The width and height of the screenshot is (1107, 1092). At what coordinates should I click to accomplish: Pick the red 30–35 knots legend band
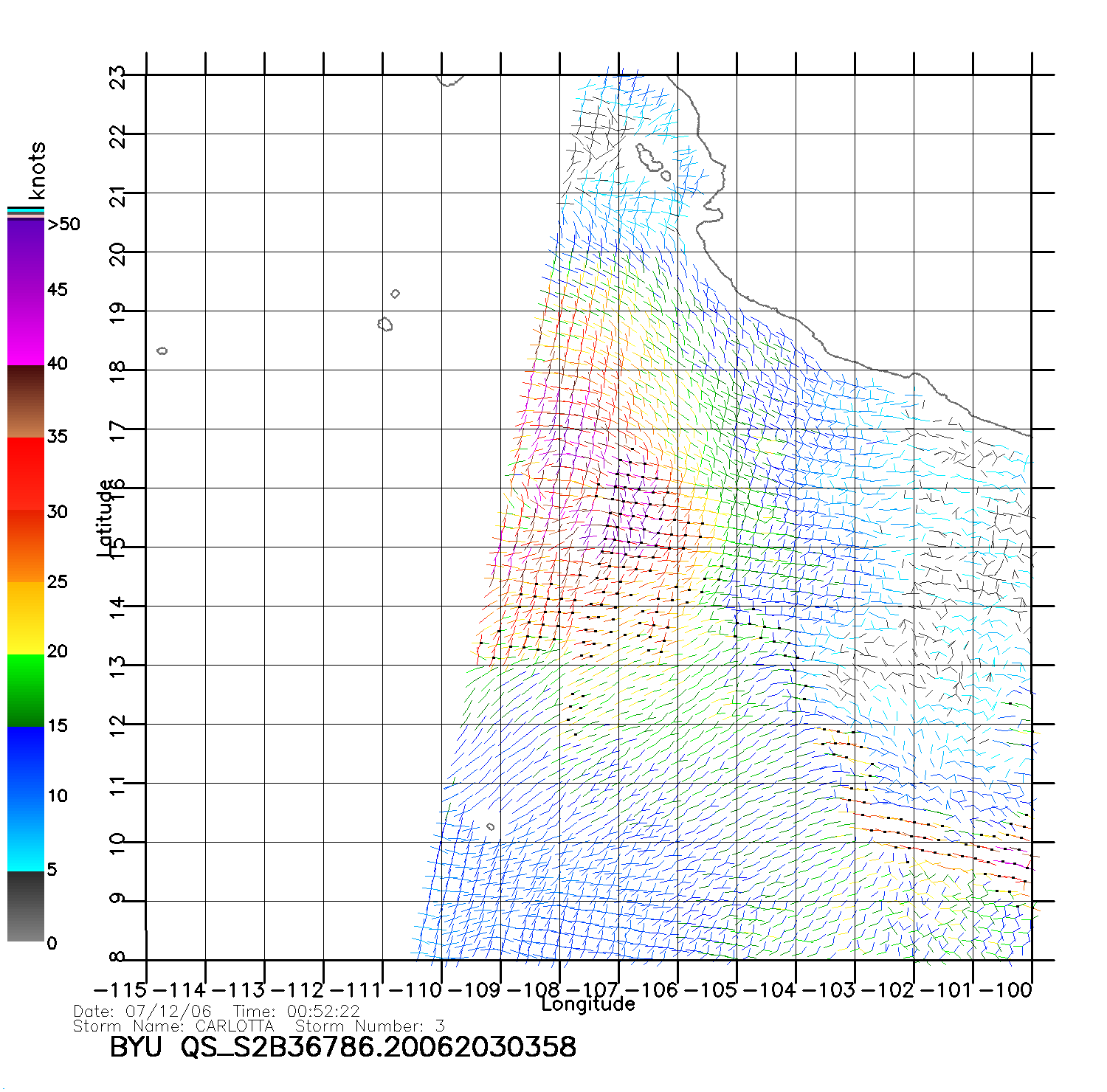26,474
